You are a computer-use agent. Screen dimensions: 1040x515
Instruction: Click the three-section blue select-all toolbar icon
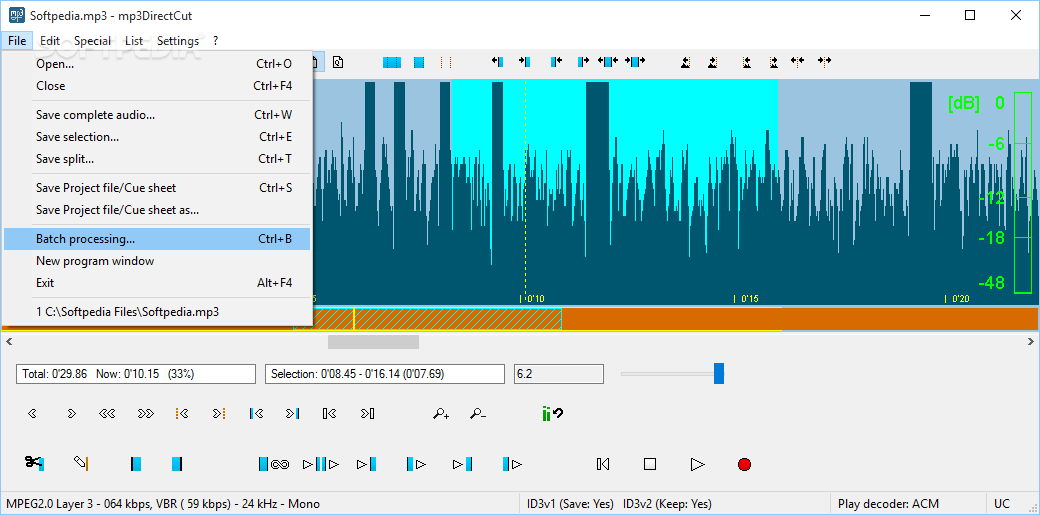(x=392, y=62)
